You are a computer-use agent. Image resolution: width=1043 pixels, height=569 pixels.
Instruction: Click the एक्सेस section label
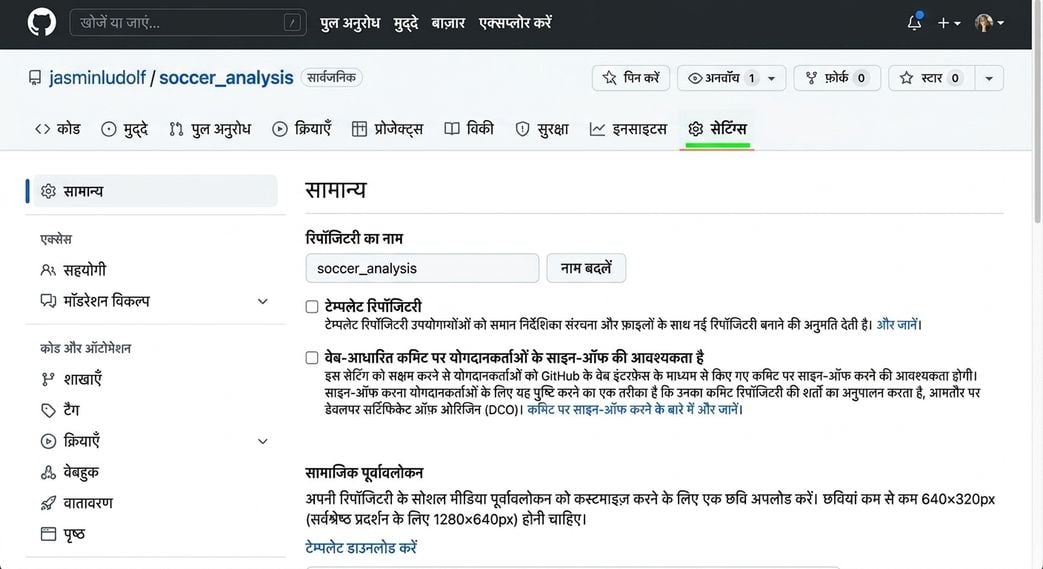(56, 239)
